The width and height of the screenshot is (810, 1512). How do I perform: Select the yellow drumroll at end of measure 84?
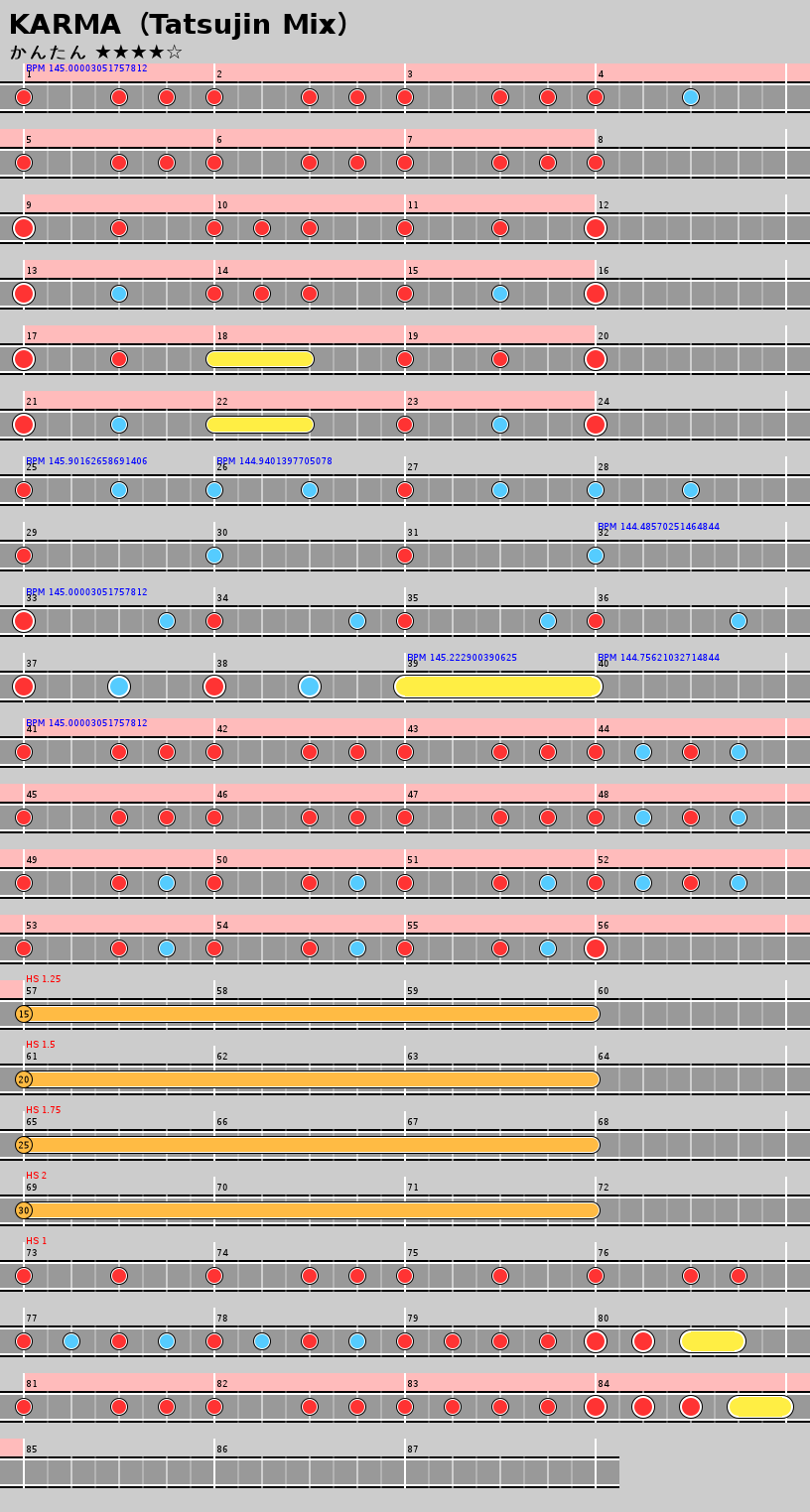[x=760, y=1407]
